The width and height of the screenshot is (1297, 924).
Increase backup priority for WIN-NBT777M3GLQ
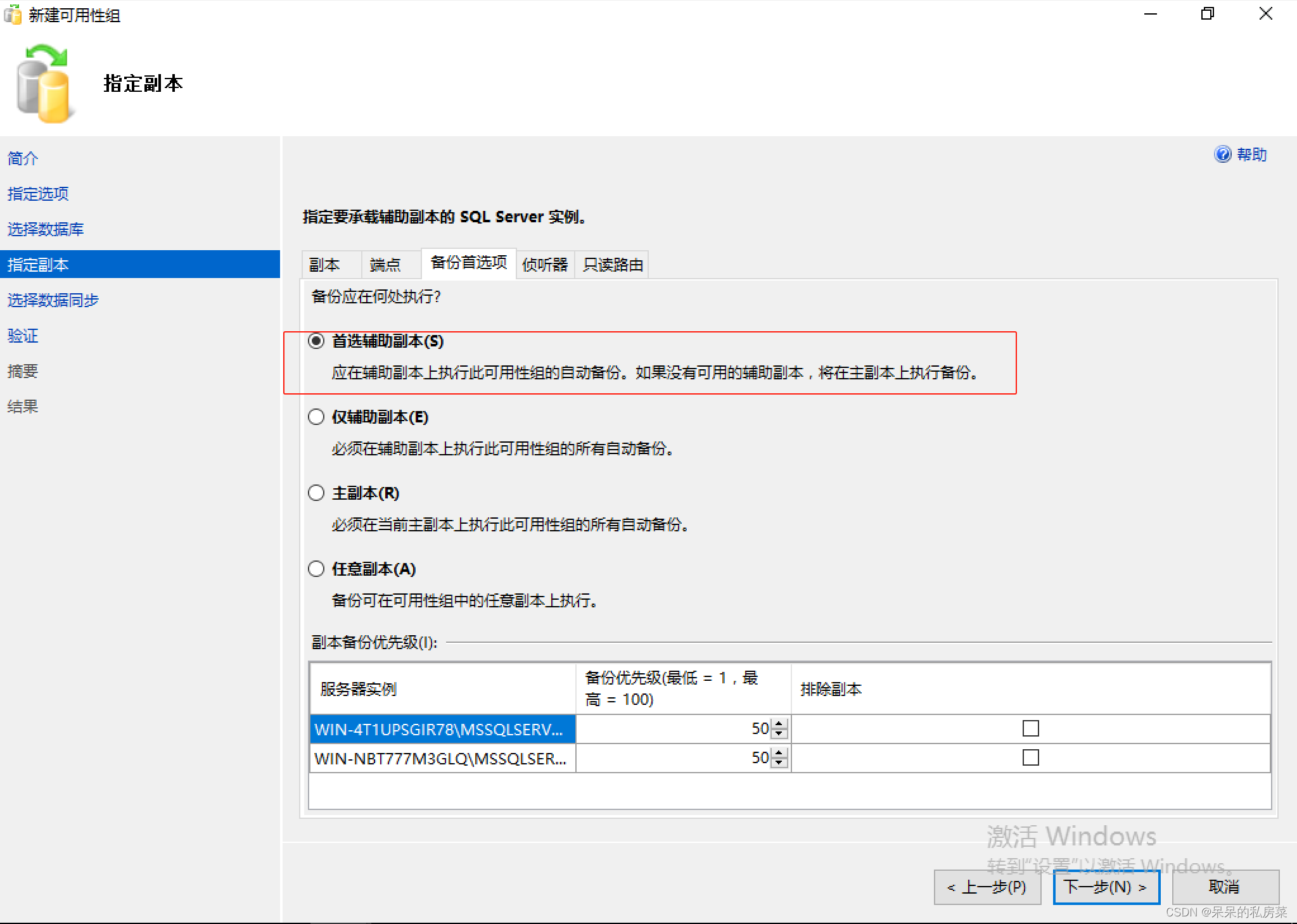[779, 753]
